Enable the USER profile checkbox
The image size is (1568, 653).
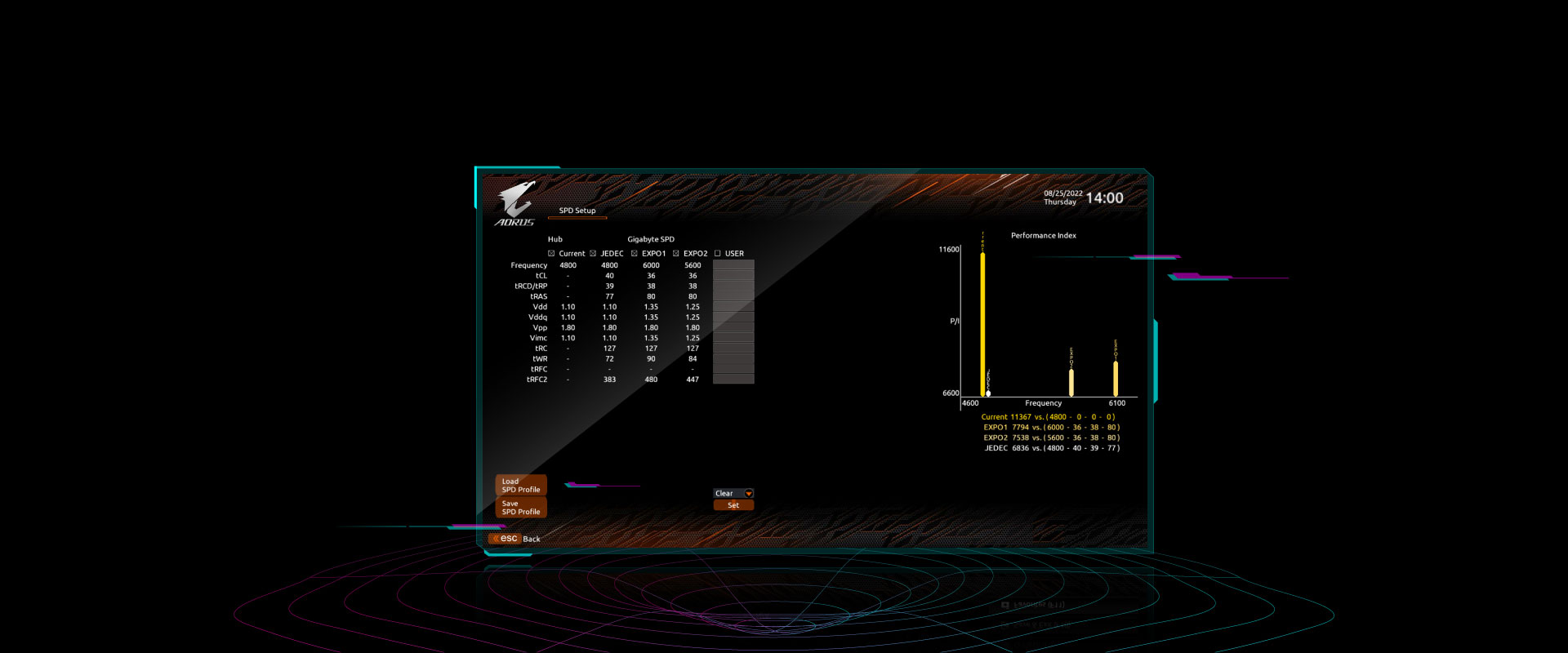pos(718,254)
